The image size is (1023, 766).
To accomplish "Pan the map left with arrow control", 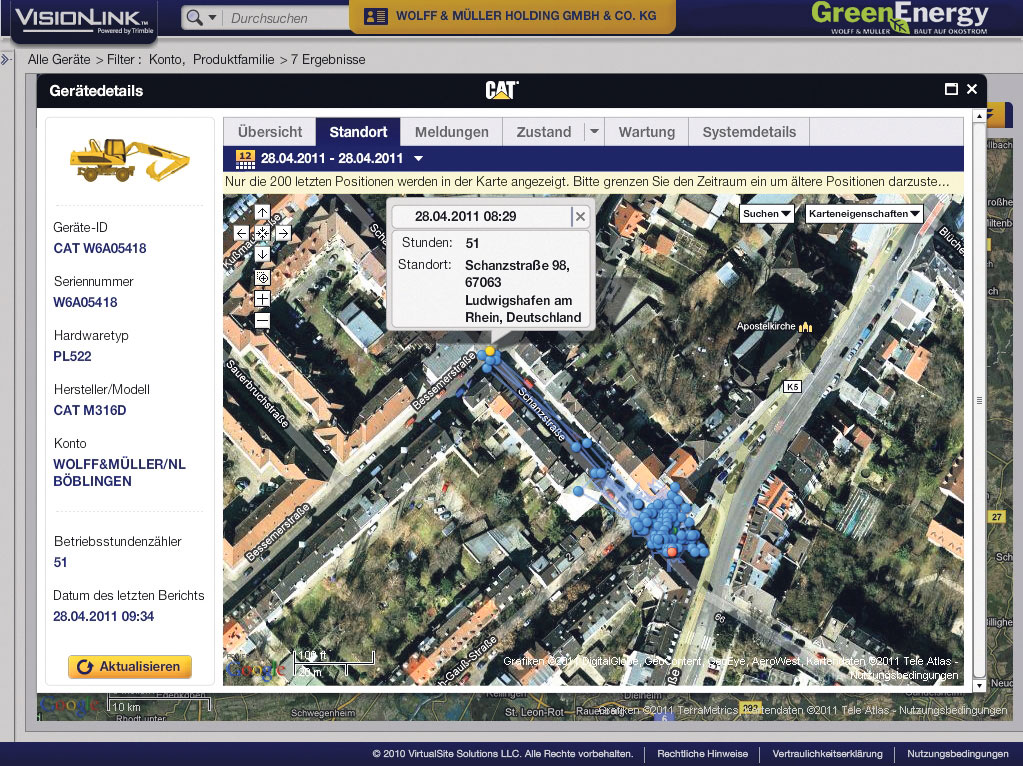I will 241,234.
